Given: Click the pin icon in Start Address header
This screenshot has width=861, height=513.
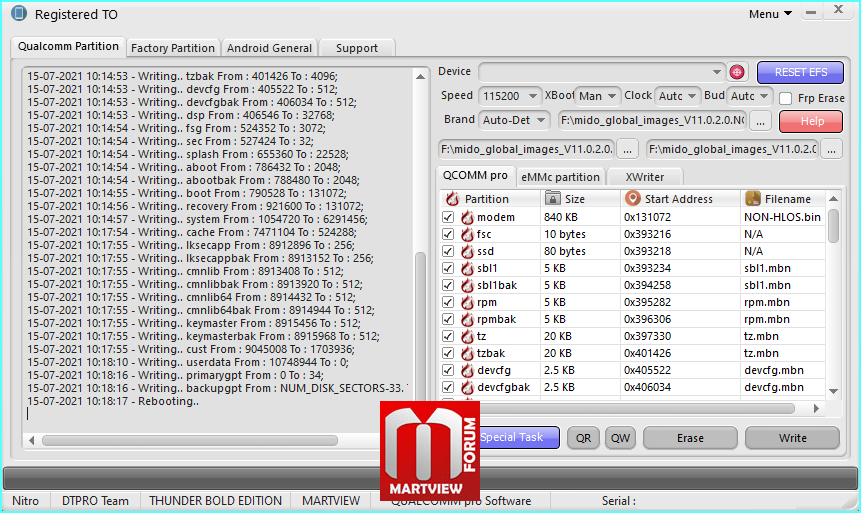Looking at the screenshot, I should 633,198.
